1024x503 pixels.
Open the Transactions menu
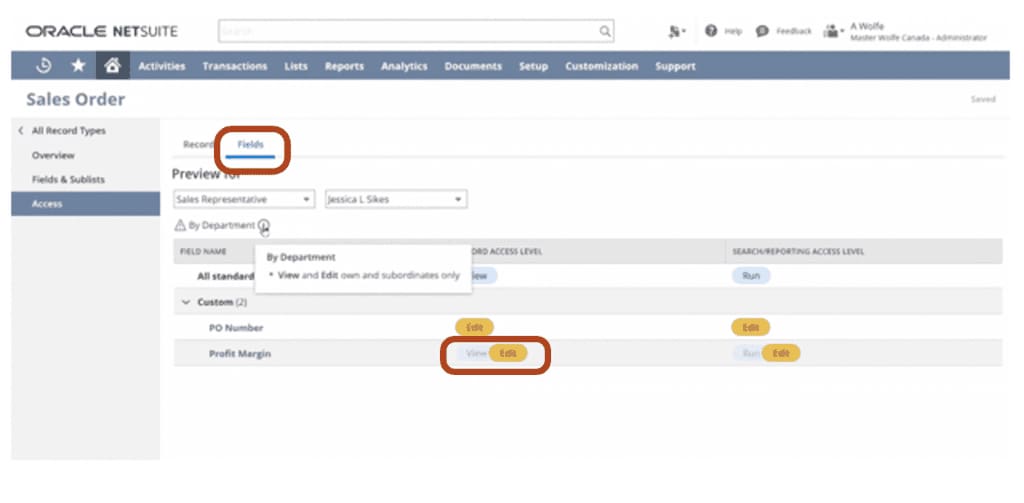234,66
